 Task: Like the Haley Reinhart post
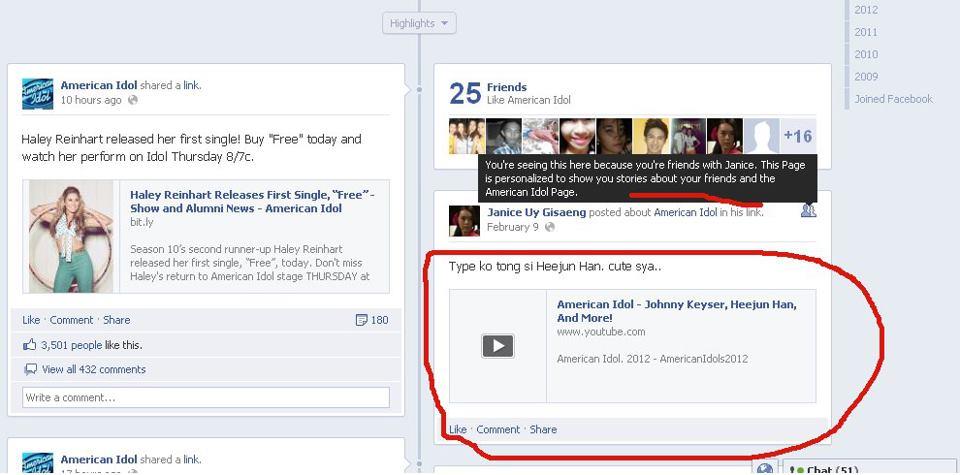point(31,320)
